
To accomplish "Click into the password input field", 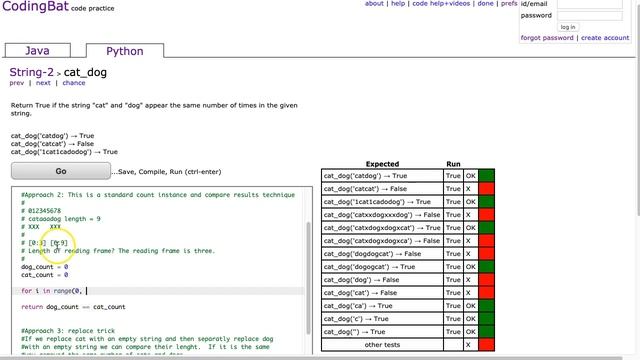I will 590,16.
